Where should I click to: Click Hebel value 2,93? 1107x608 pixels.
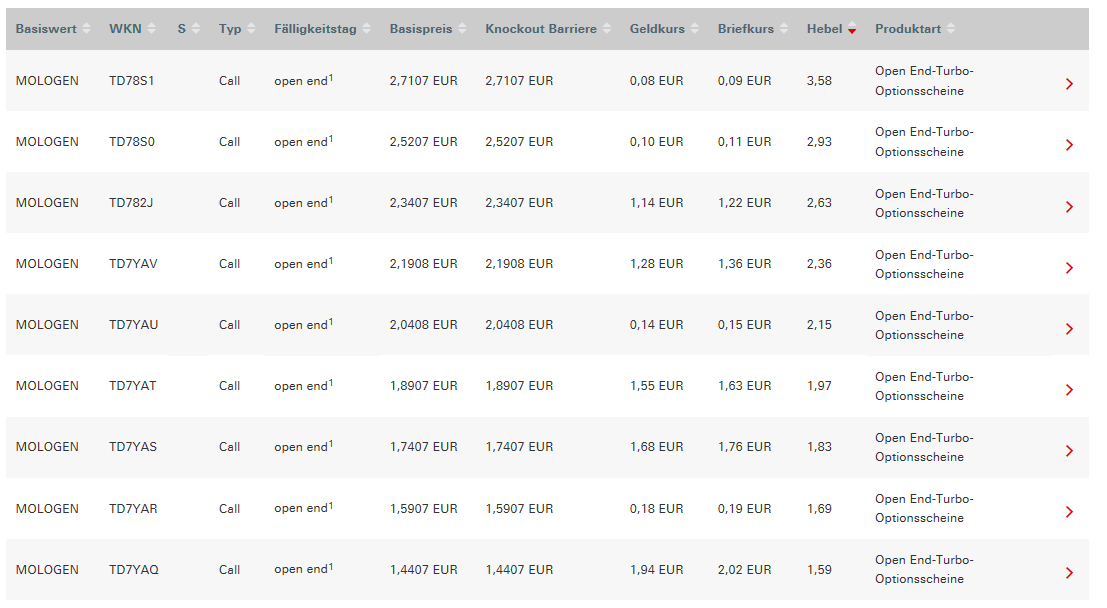tap(820, 142)
